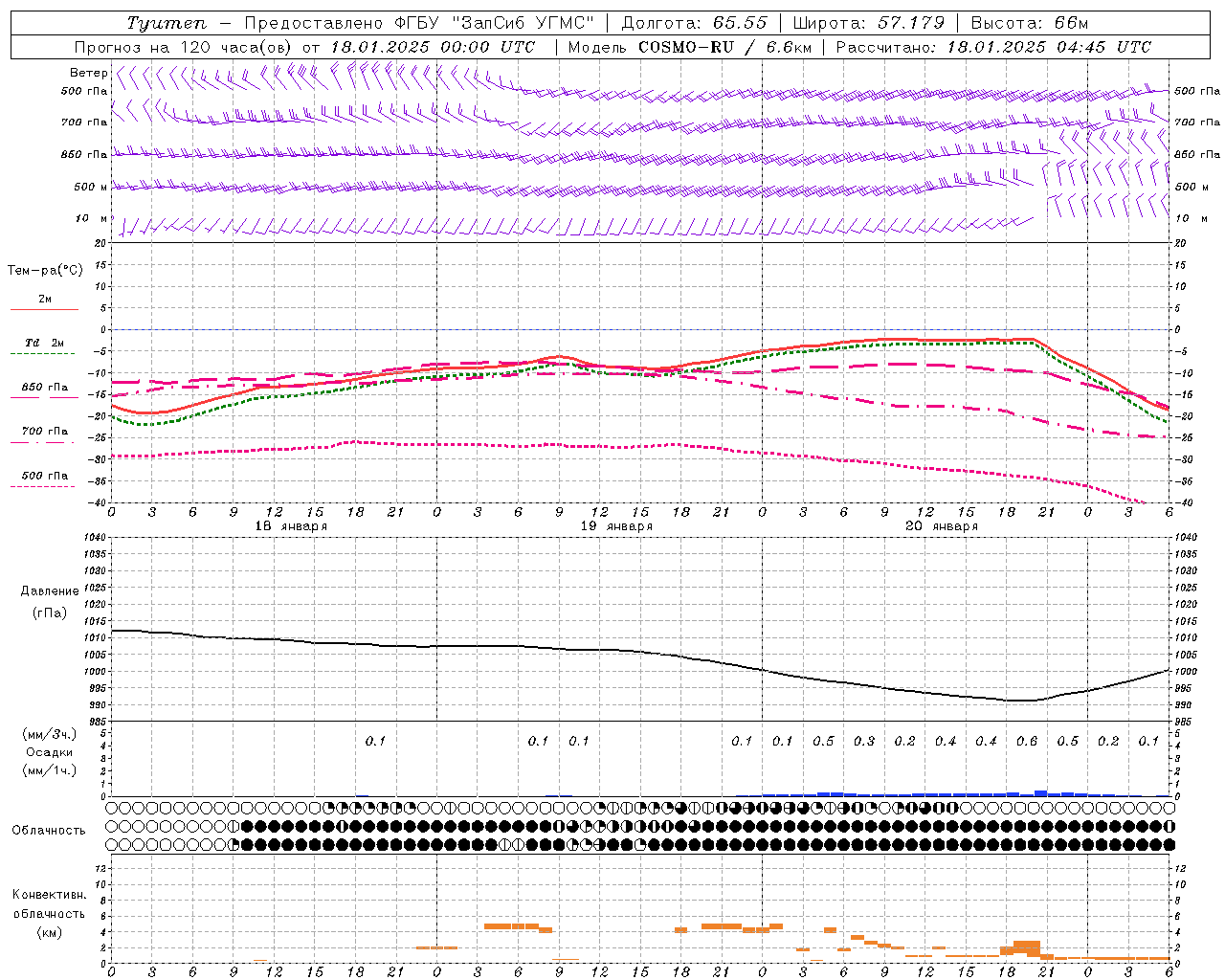Click the right '1040' pressure axis value
This screenshot has width=1225, height=980.
point(1185,538)
